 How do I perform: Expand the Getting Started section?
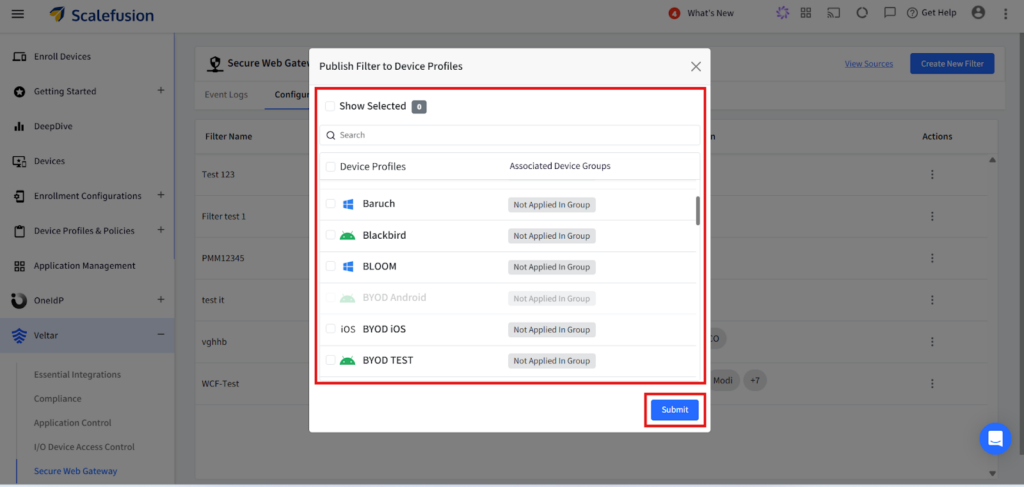pyautogui.click(x=161, y=91)
